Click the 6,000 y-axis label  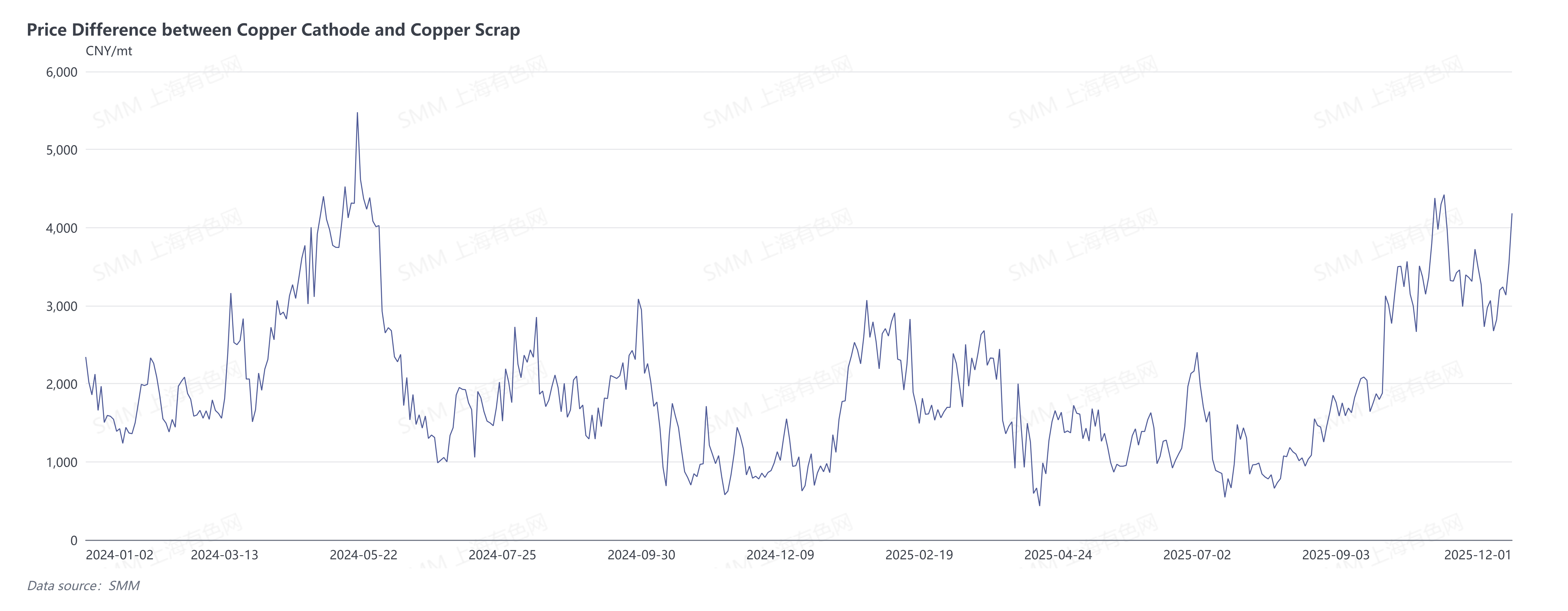62,72
